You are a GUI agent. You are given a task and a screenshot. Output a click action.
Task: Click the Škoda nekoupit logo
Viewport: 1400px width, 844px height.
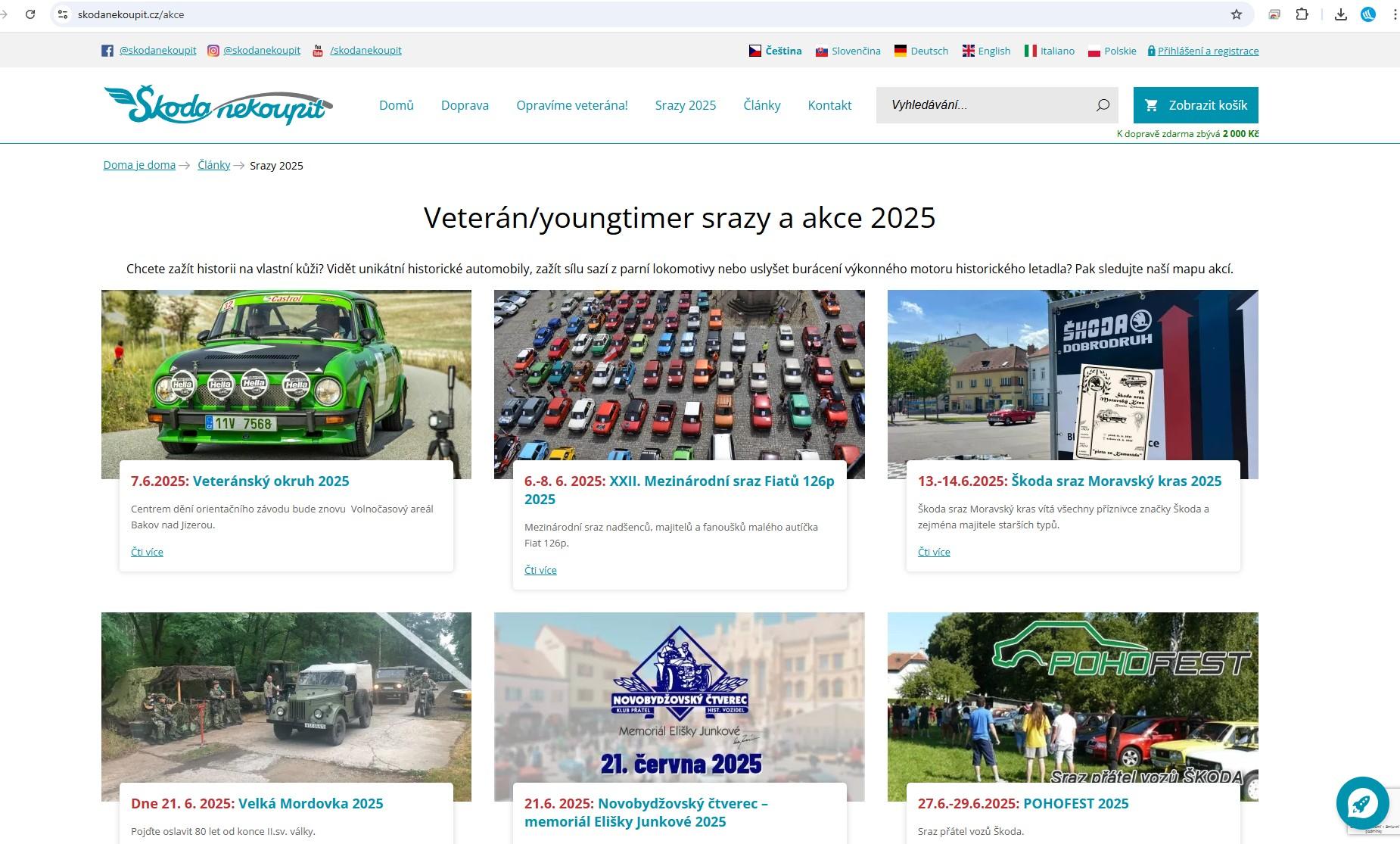218,104
